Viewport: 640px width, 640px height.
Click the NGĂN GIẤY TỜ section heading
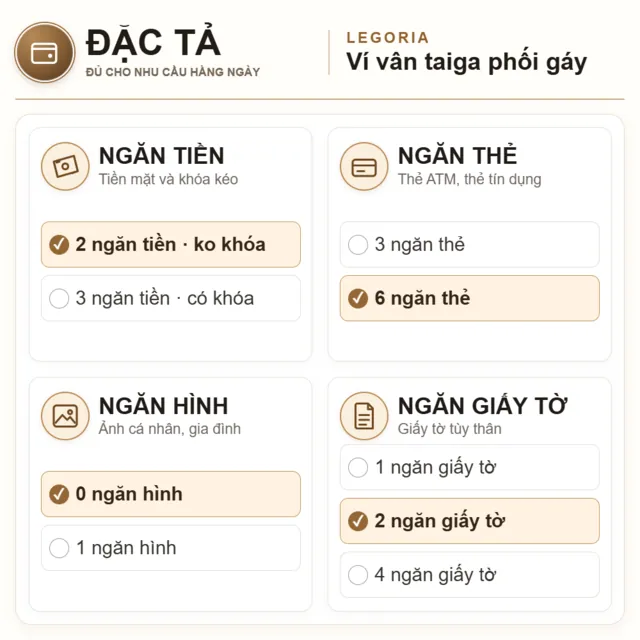tap(482, 405)
